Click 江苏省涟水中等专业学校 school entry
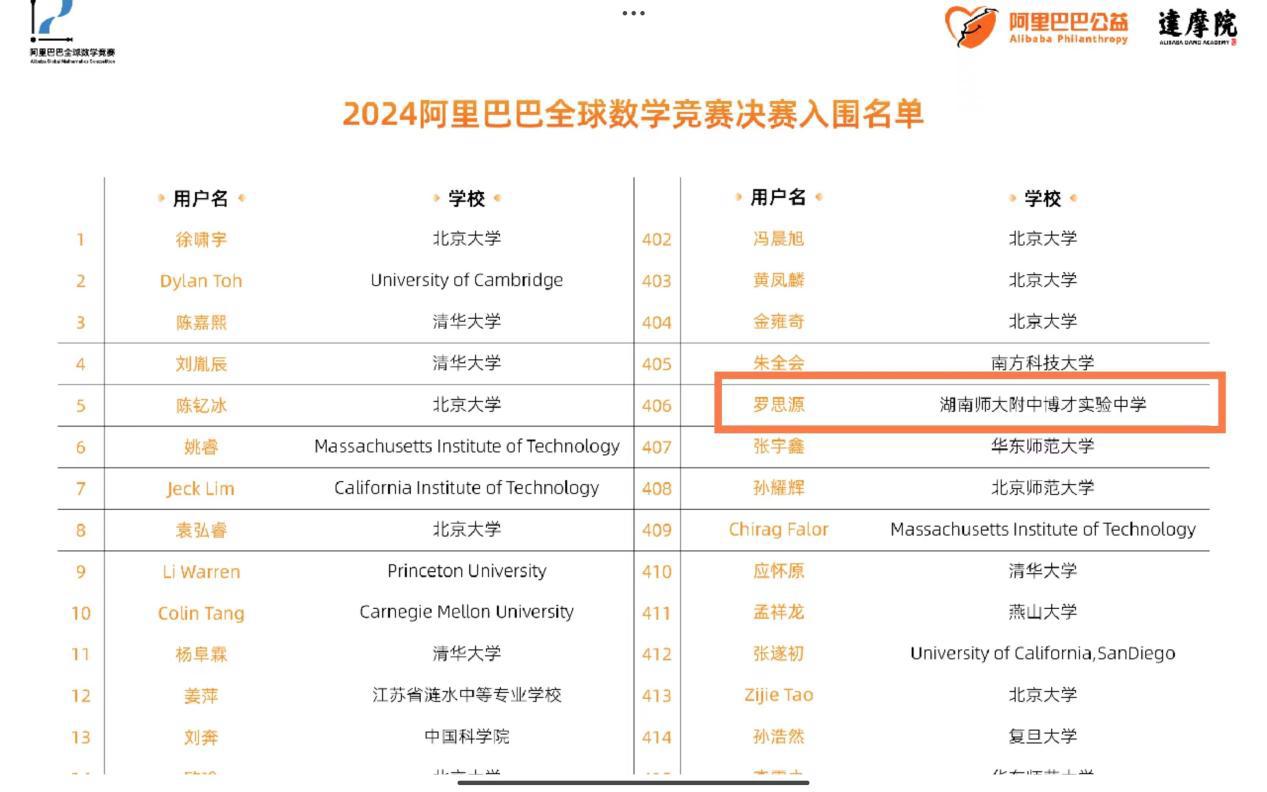The image size is (1267, 792). pyautogui.click(x=466, y=695)
